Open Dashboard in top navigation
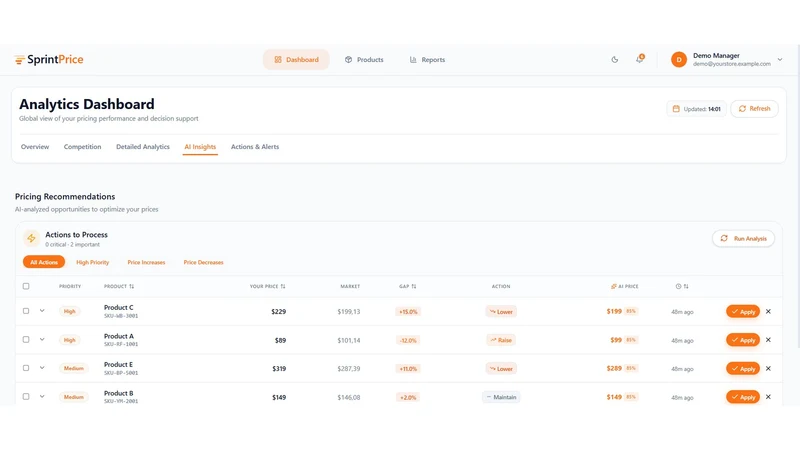The width and height of the screenshot is (800, 450). click(x=296, y=60)
